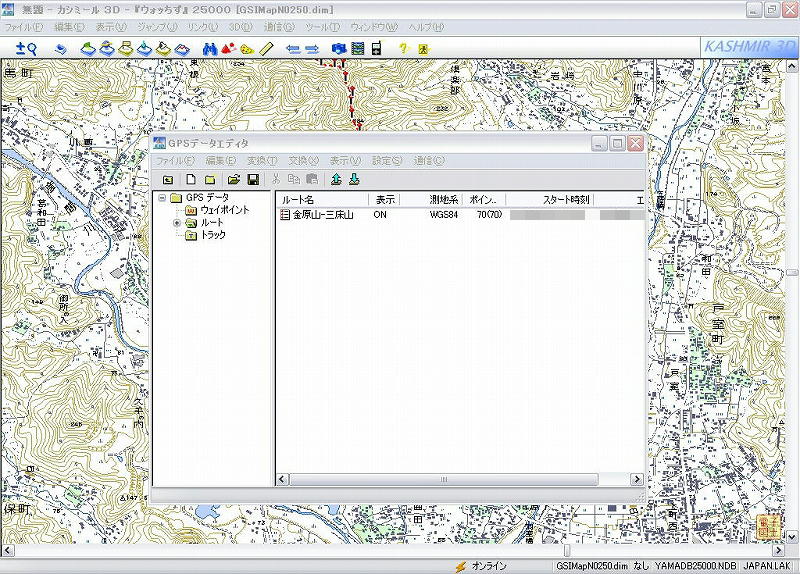Click the orange map stamp icon at bottom right
The image size is (800, 574).
(768, 526)
